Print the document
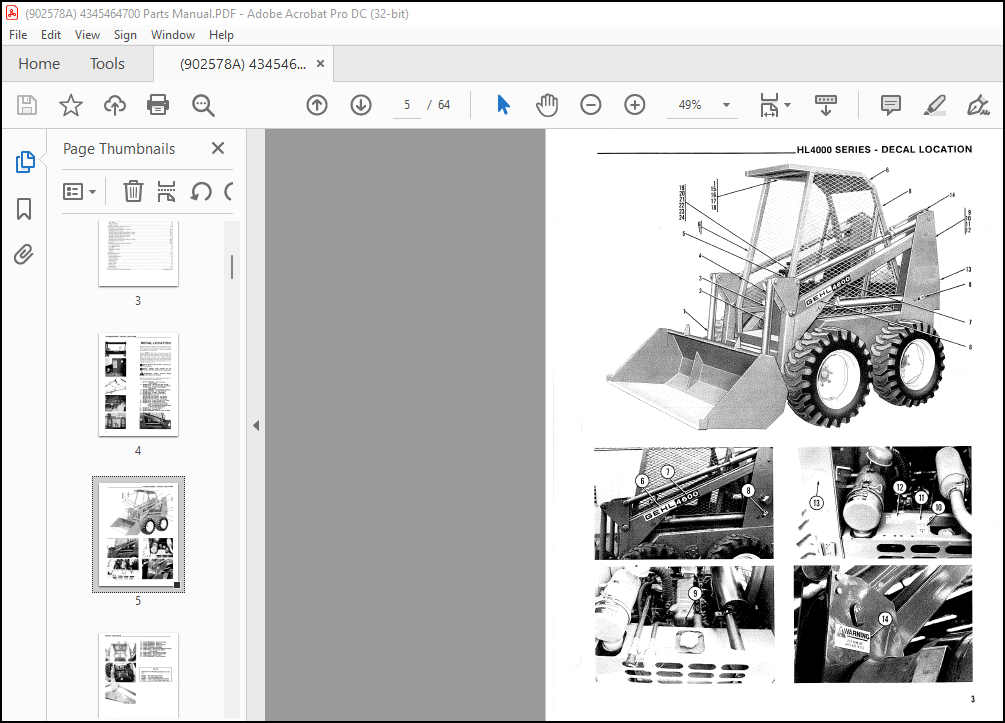The width and height of the screenshot is (1005, 723). point(158,104)
